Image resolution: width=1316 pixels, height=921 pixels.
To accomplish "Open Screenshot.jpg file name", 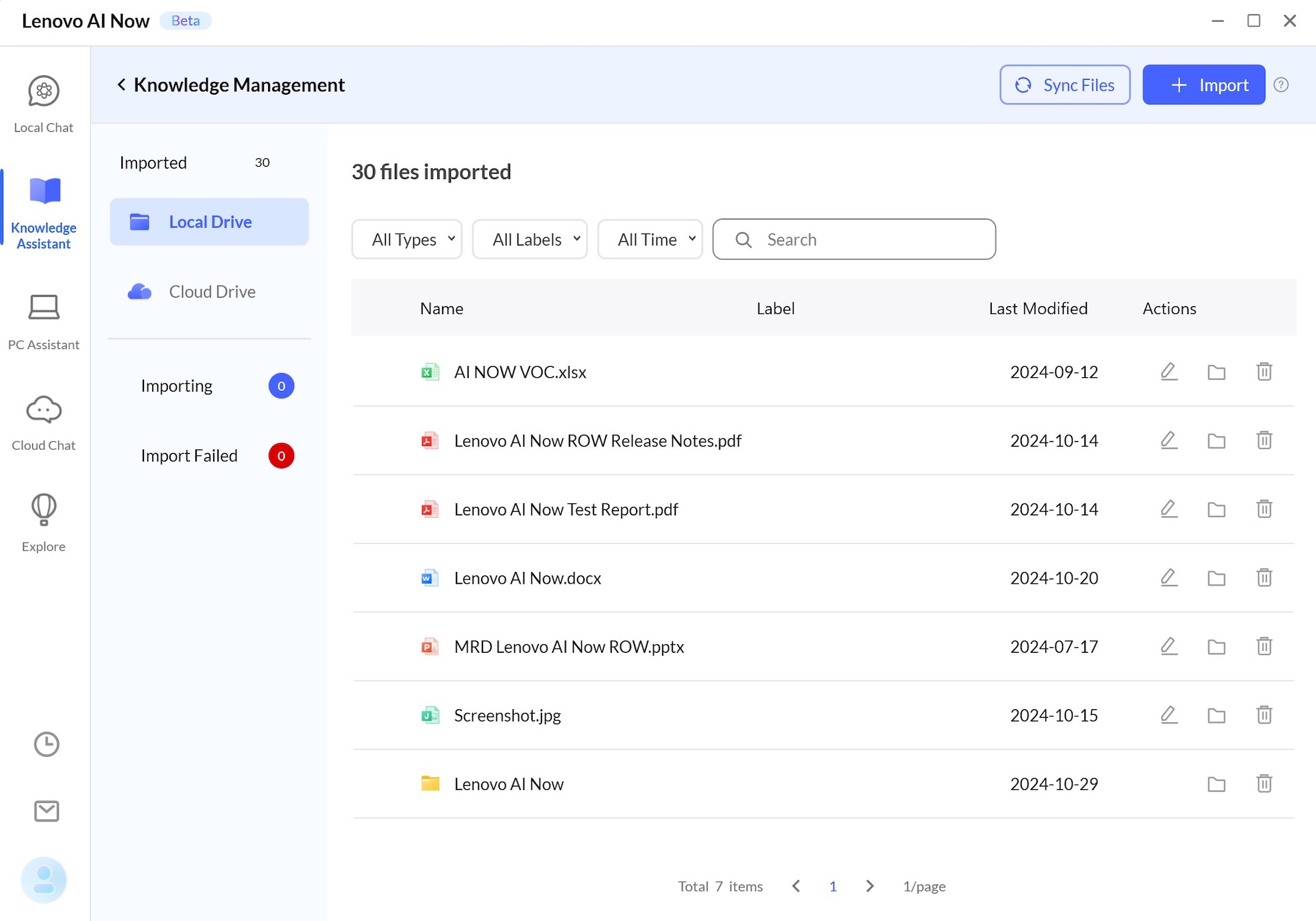I will 507,715.
